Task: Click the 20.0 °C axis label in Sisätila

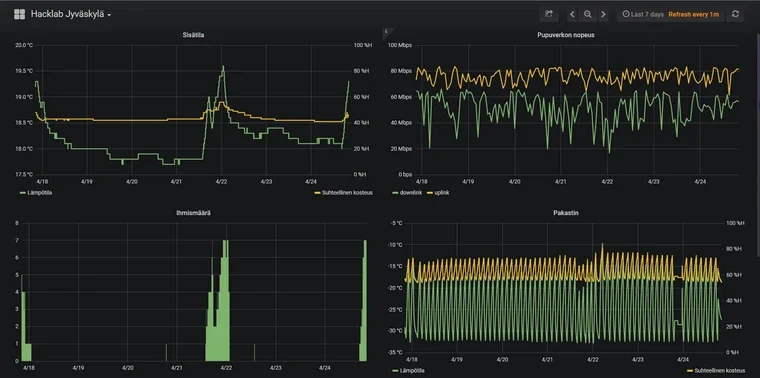Action: 23,45
